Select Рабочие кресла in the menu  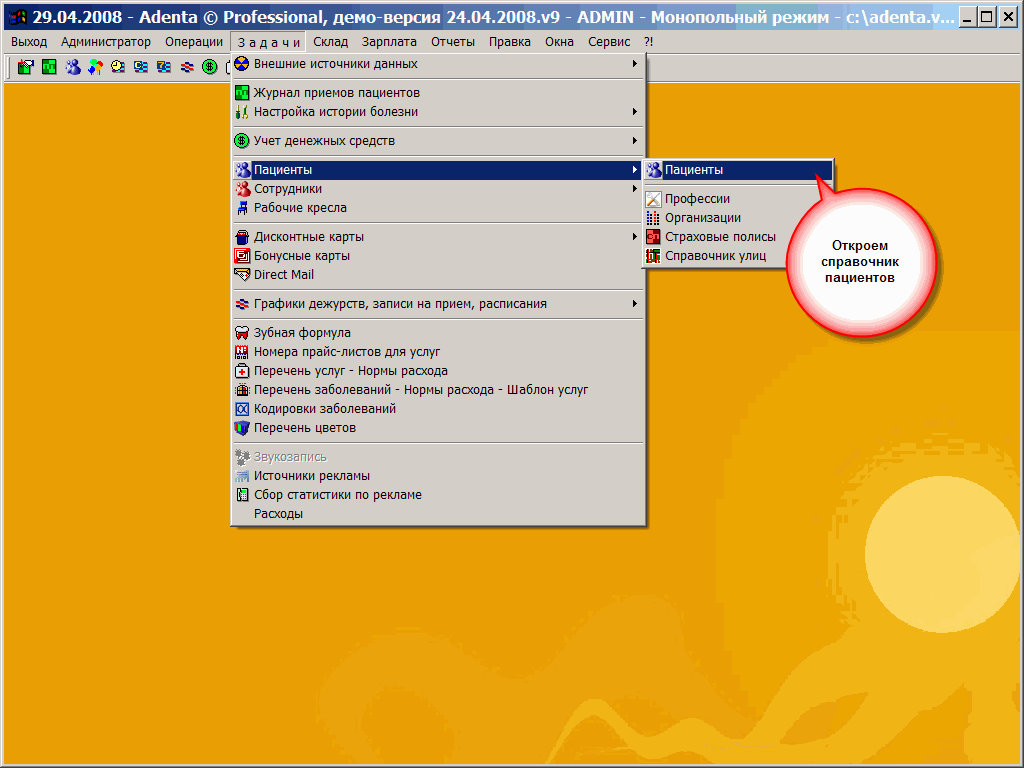pyautogui.click(x=300, y=208)
